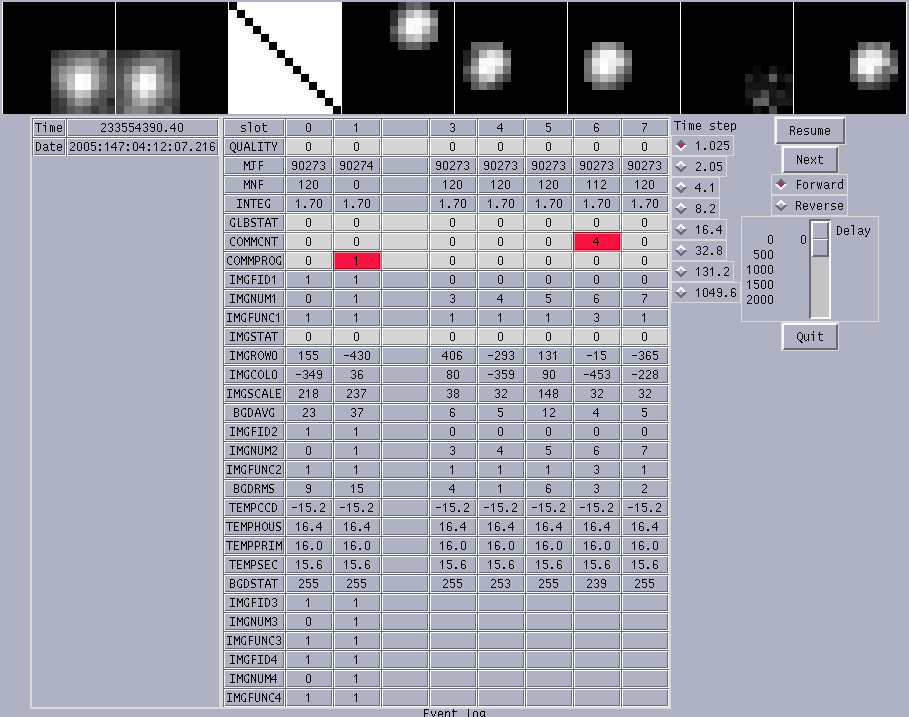Screen dimensions: 909x717
Task: Choose the 1049.6 time step
Action: [706, 293]
